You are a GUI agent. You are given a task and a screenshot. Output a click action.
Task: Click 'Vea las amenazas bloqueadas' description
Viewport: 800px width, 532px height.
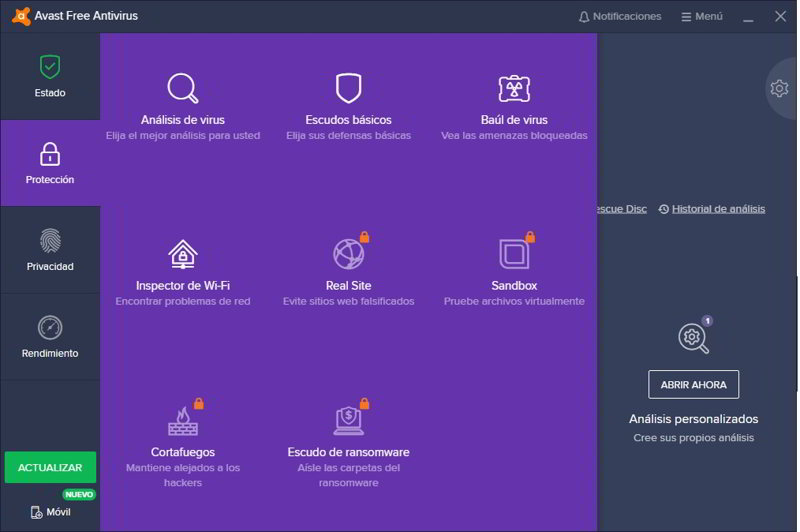click(x=514, y=136)
